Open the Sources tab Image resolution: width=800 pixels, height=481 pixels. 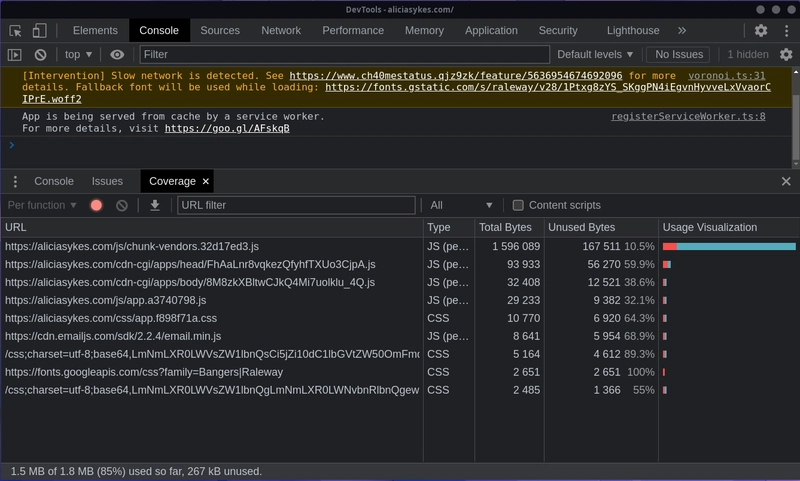[220, 31]
